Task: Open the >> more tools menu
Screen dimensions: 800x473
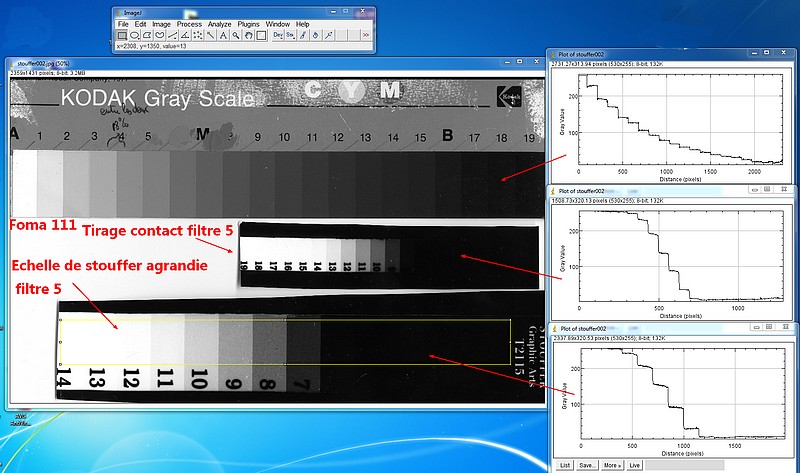Action: [366, 35]
